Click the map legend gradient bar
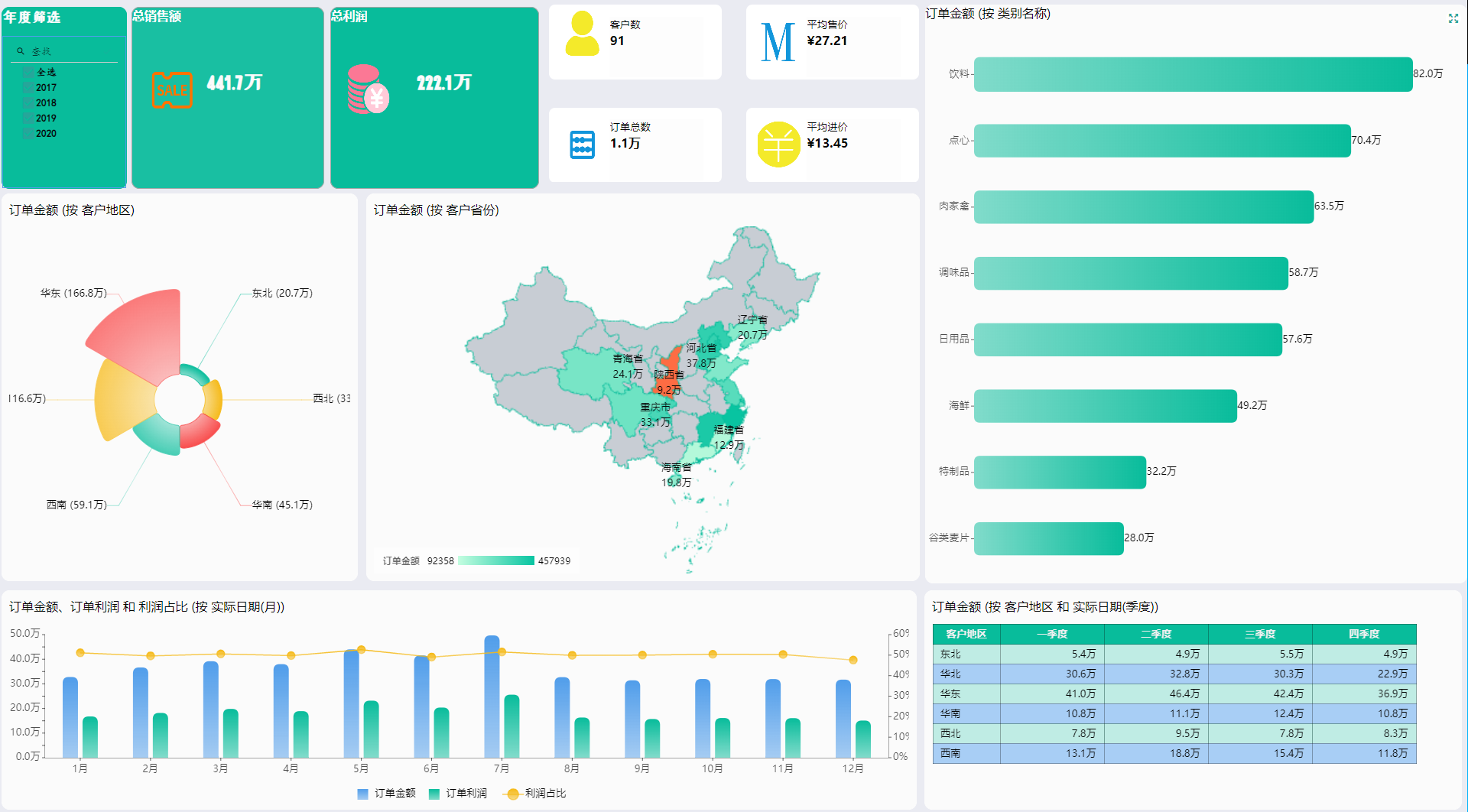1468x812 pixels. coord(495,560)
